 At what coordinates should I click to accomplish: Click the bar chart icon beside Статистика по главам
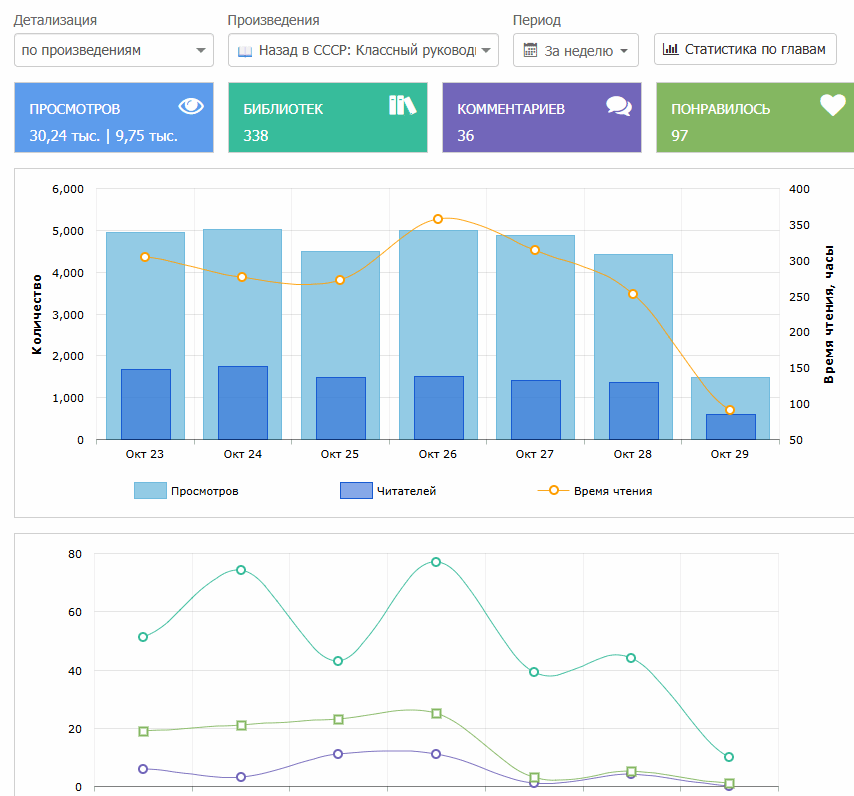(x=671, y=48)
